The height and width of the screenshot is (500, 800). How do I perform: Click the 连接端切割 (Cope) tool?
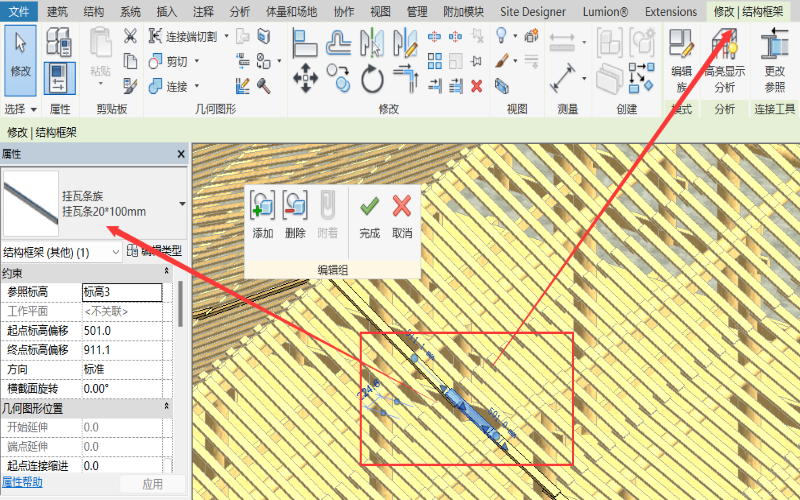tap(183, 36)
